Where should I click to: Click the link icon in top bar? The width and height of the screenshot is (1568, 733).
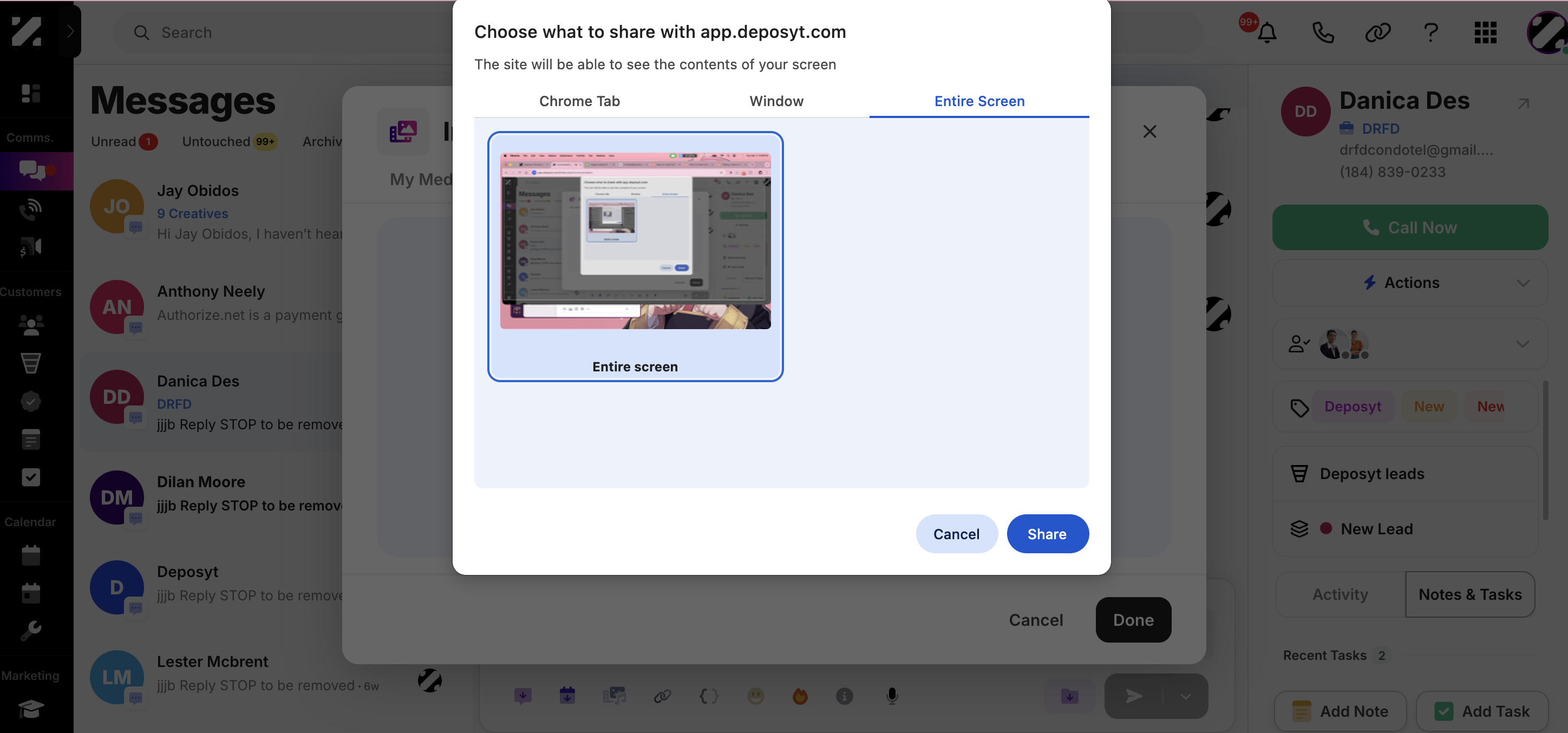tap(1377, 33)
